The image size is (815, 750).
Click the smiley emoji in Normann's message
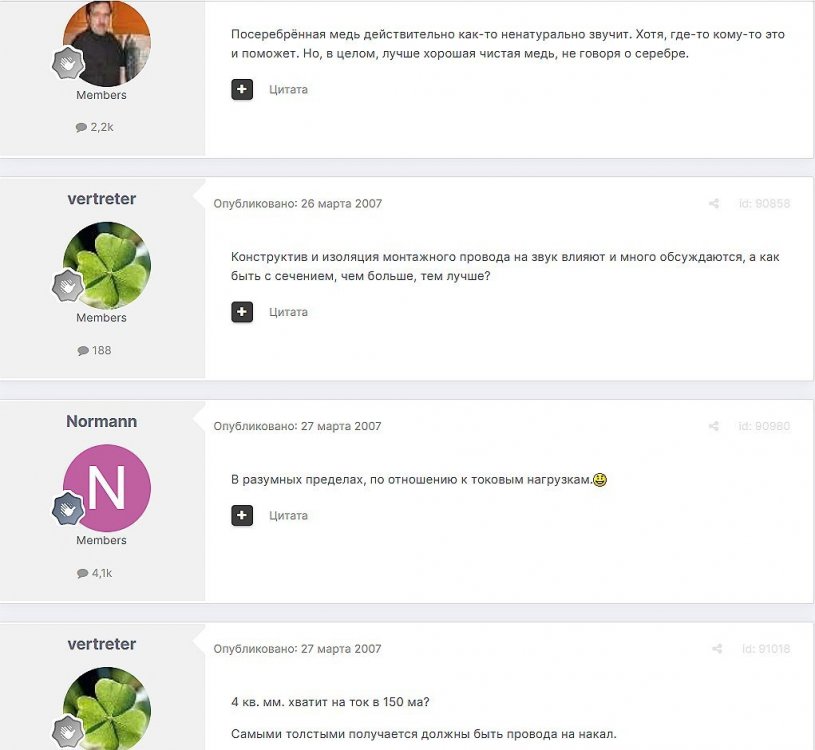[x=600, y=479]
